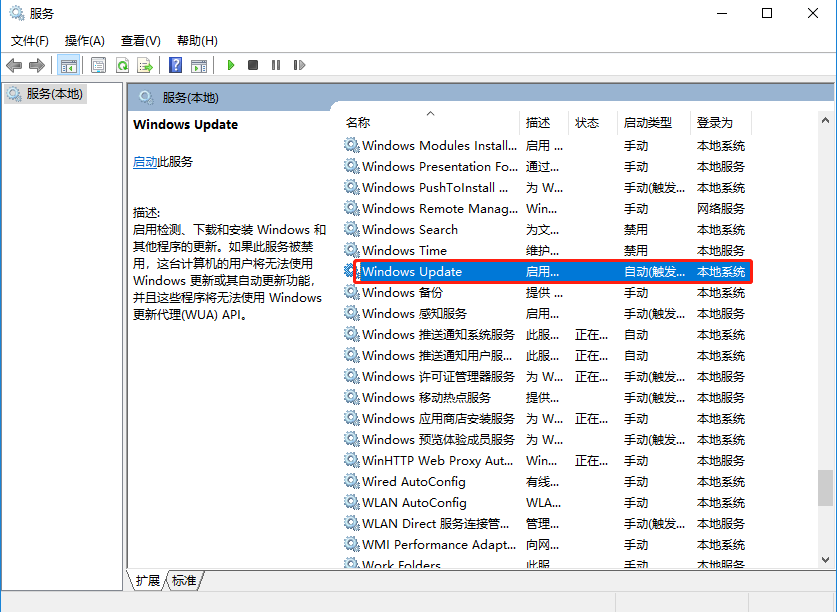Click the gear icon of WMI Performance Adapter
The height and width of the screenshot is (612, 837).
(351, 544)
